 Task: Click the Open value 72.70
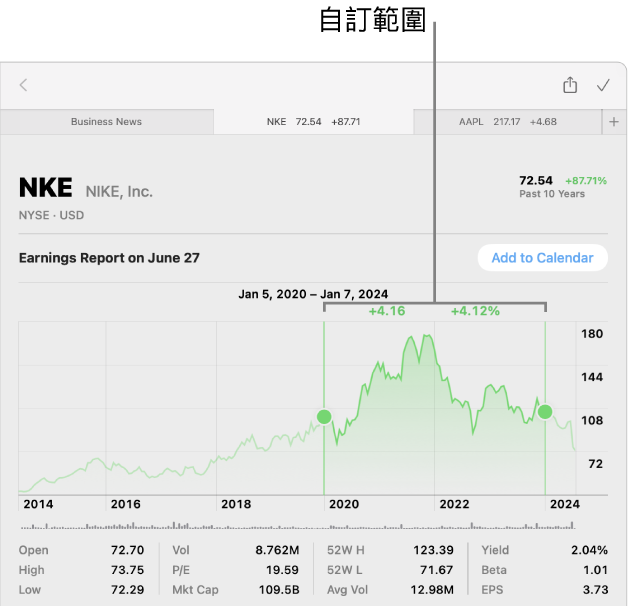(127, 550)
